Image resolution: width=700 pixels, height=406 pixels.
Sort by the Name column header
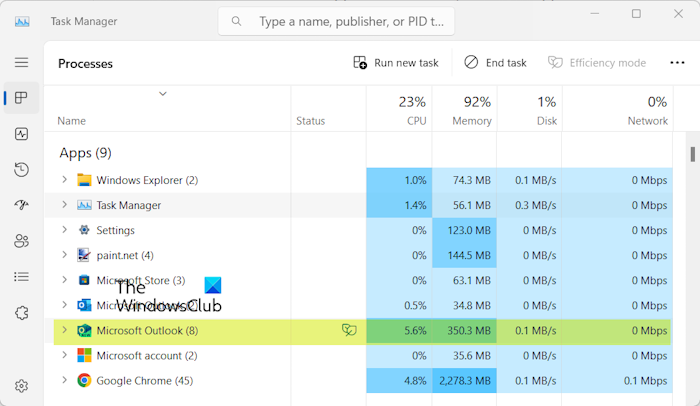coord(71,121)
